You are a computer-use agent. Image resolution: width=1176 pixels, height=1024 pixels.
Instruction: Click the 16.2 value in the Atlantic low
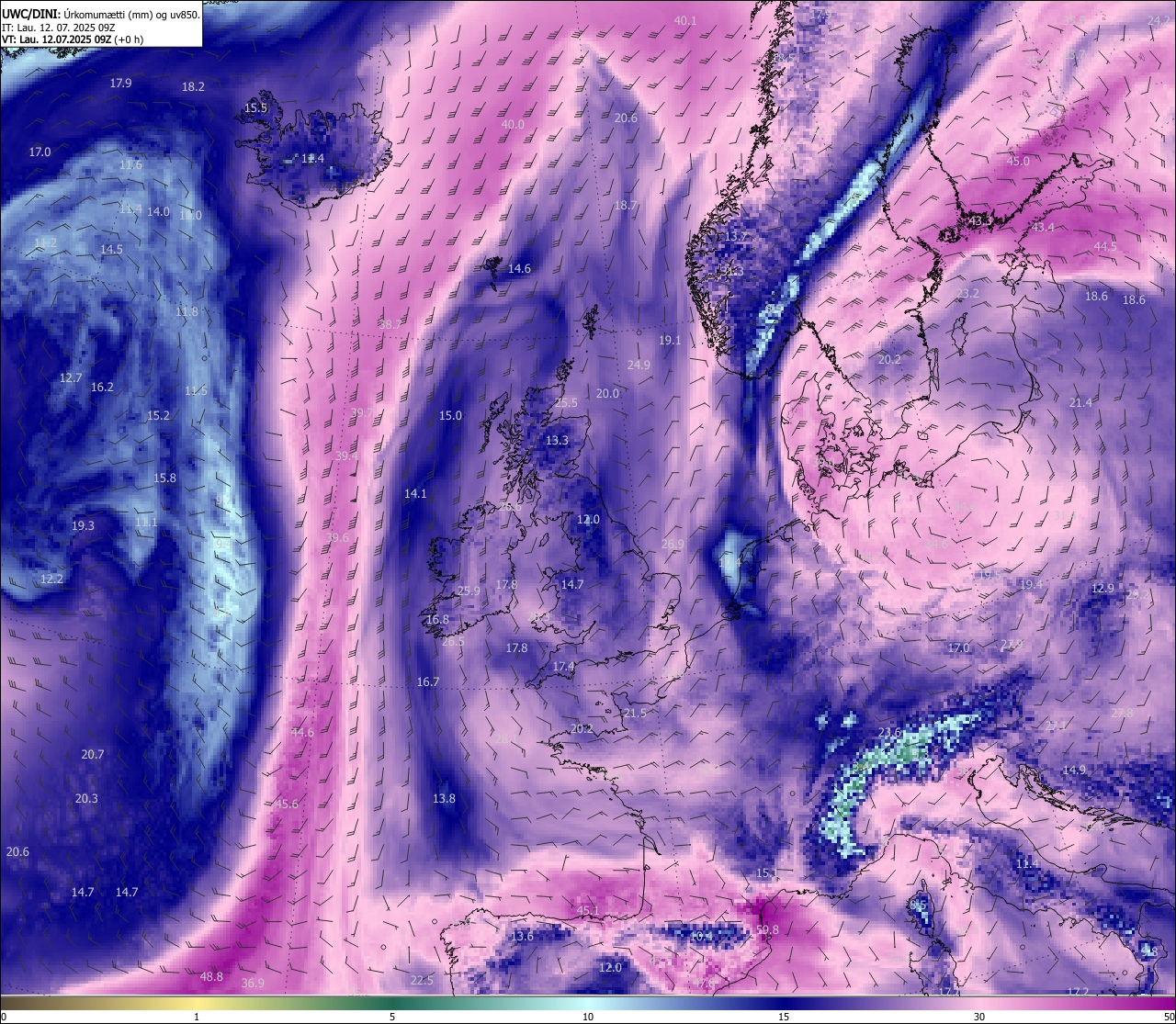(x=102, y=387)
